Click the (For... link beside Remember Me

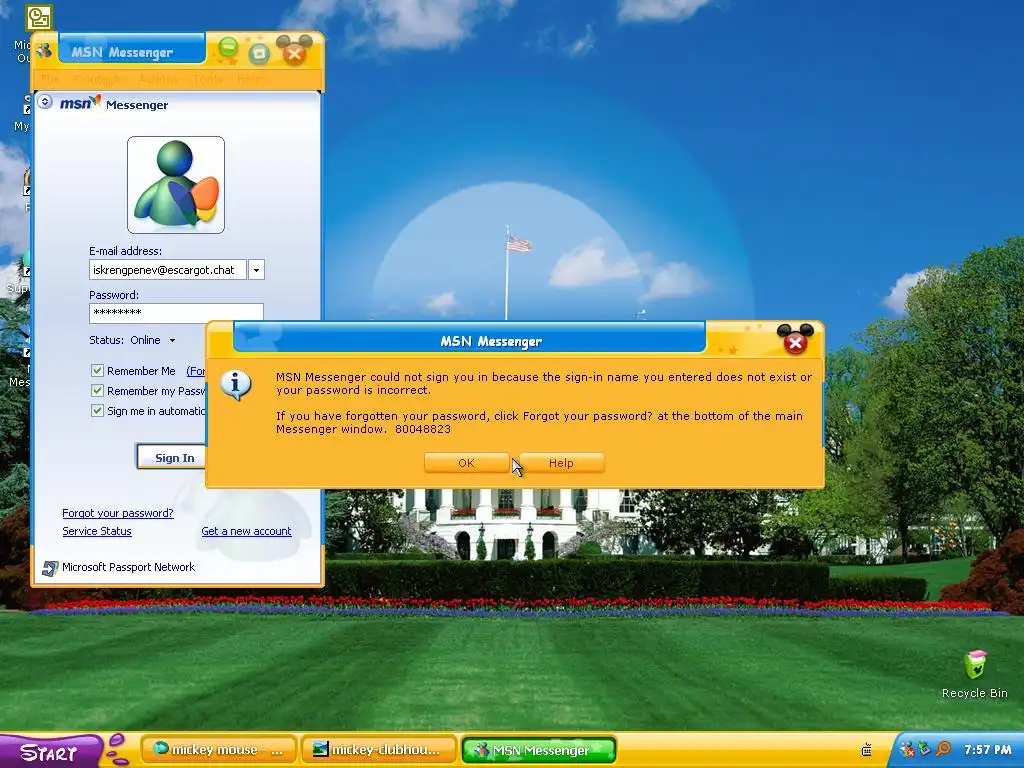coord(196,371)
